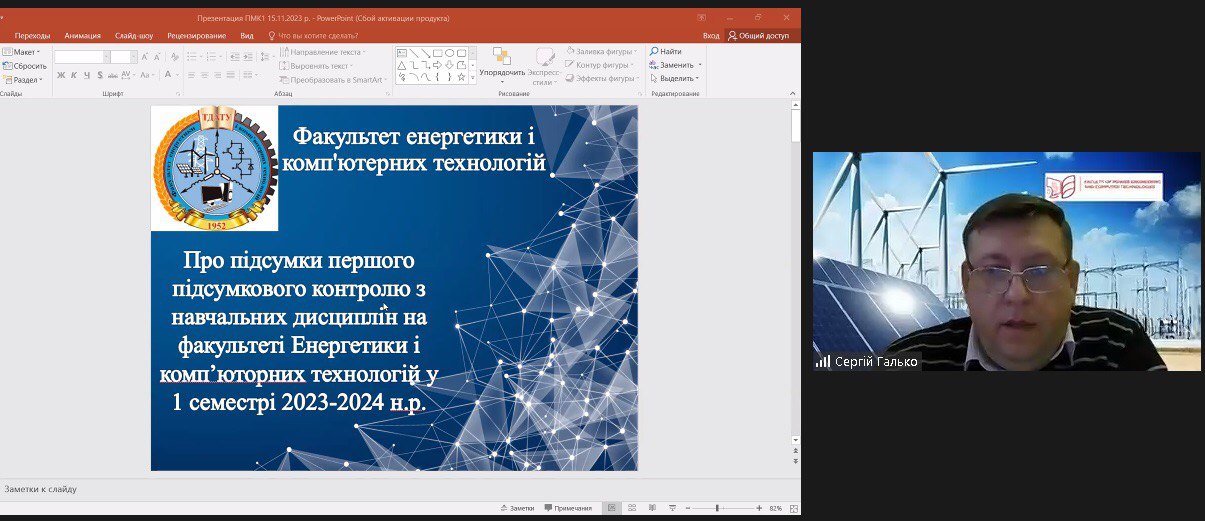Switch to reading view icon
This screenshot has height=521, width=1205.
point(654,508)
